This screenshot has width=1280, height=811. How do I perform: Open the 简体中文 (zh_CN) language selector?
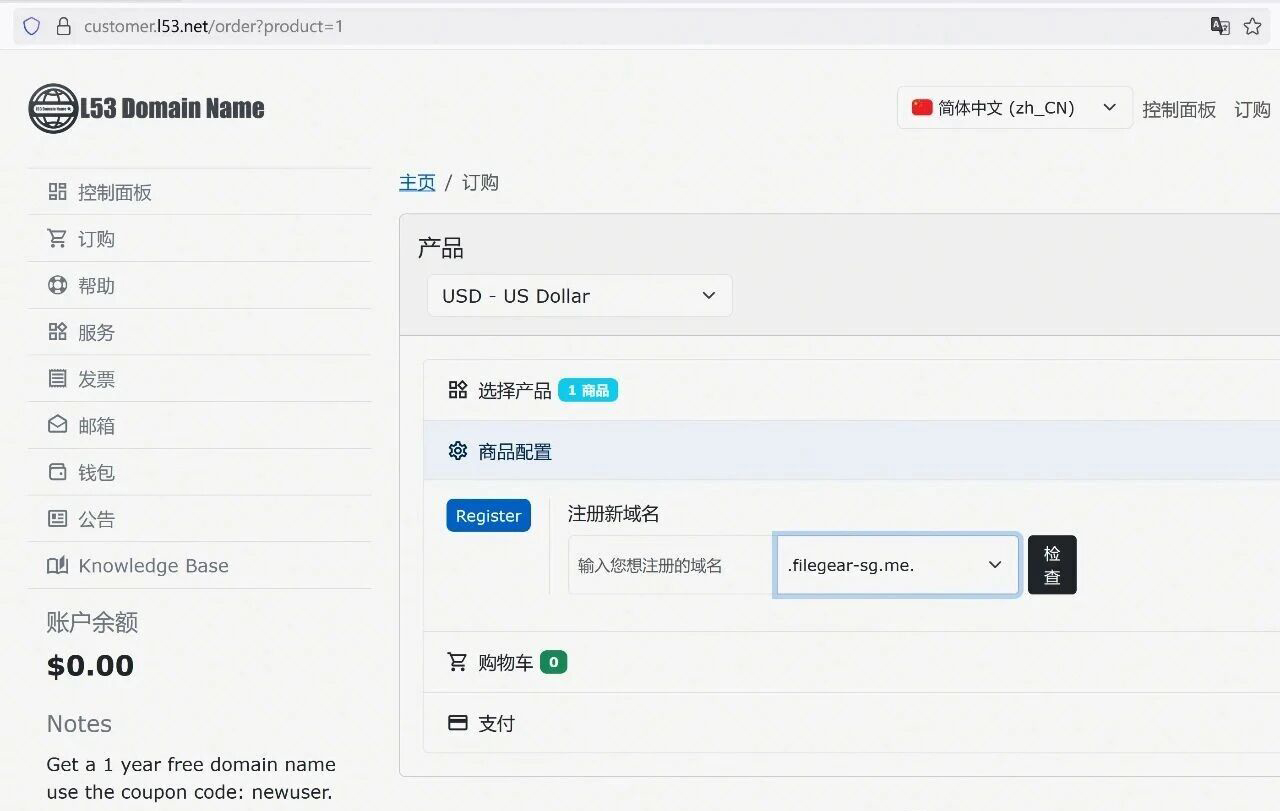1014,108
